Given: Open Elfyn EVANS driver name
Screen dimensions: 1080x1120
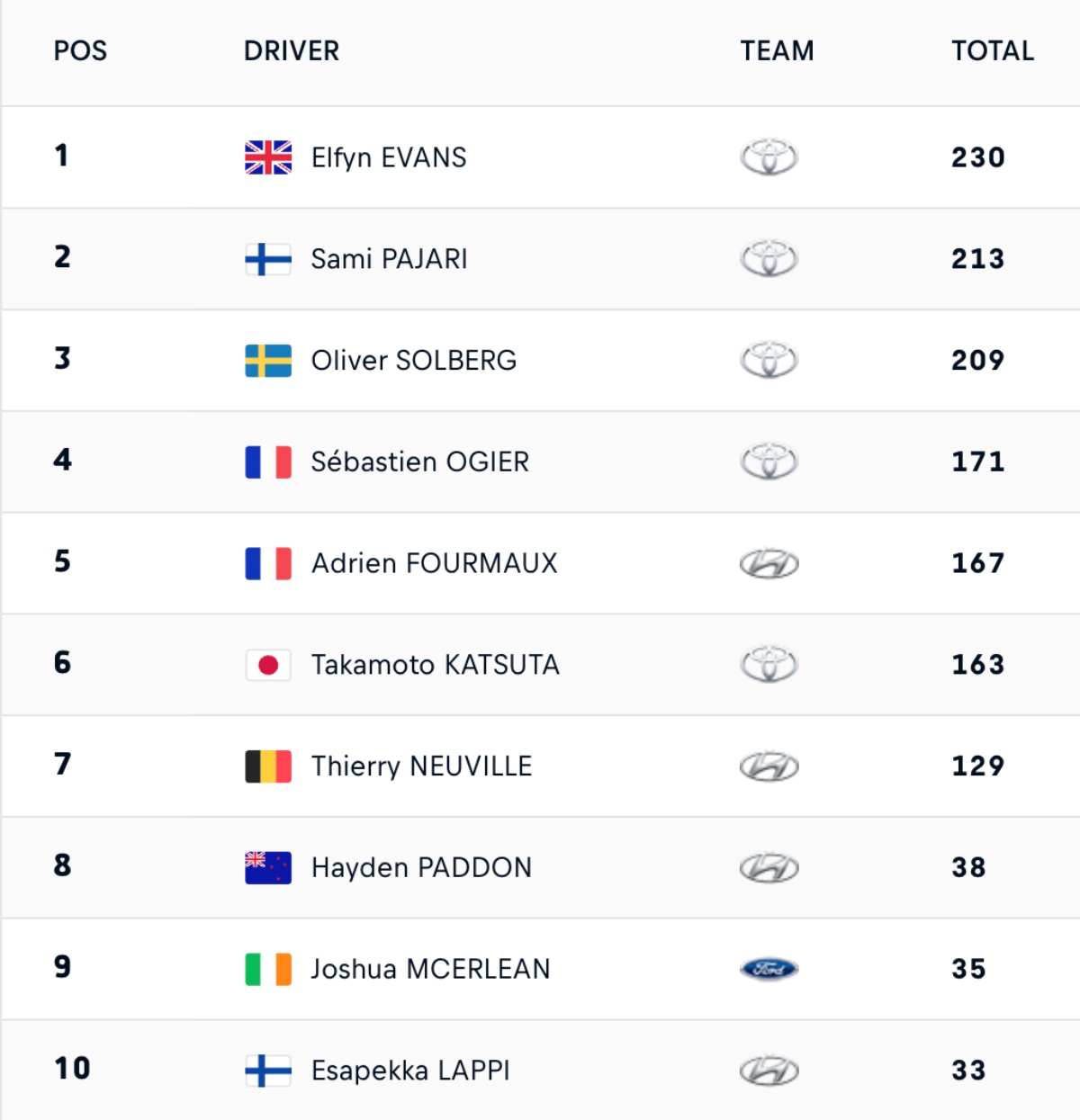Looking at the screenshot, I should [389, 157].
